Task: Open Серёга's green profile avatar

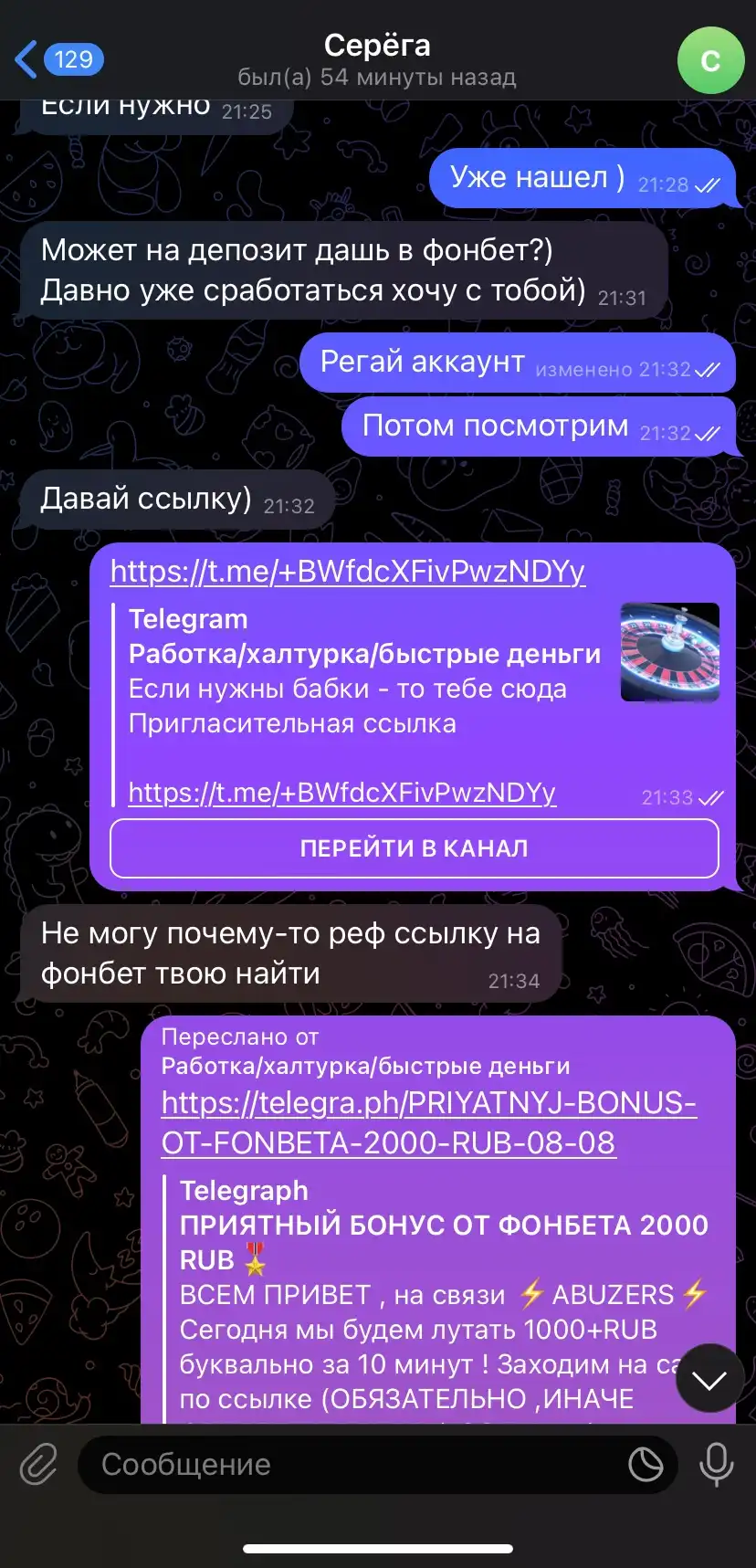Action: pos(710,60)
